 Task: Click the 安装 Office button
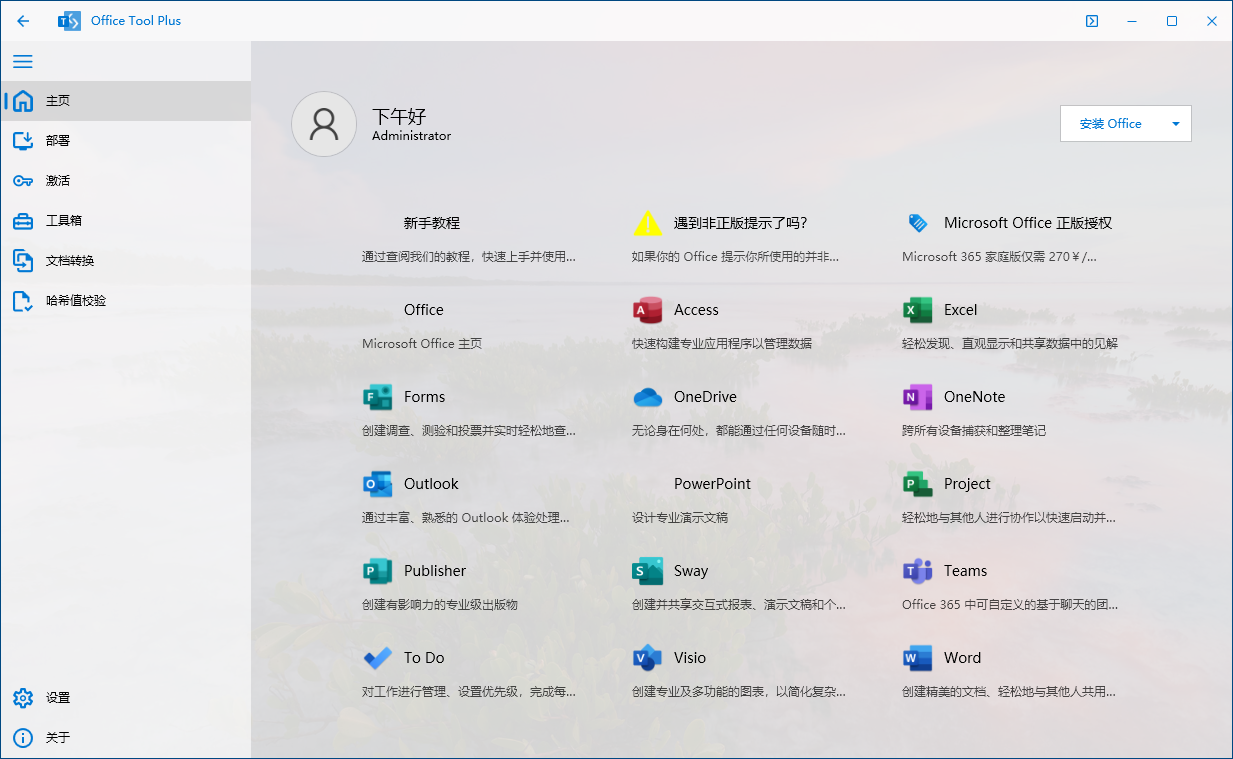coord(1110,124)
